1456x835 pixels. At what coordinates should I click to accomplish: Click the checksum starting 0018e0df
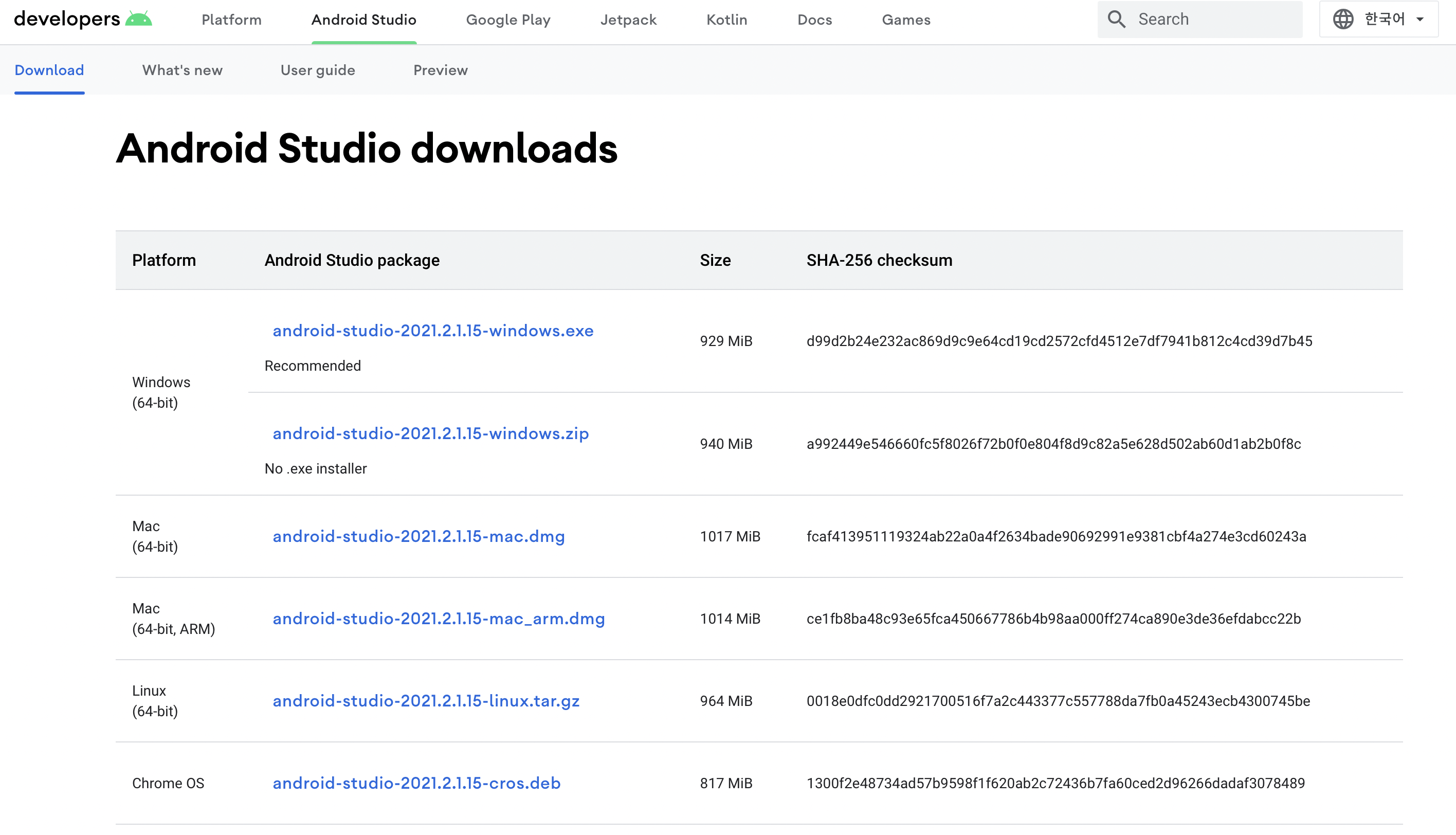pos(1058,701)
